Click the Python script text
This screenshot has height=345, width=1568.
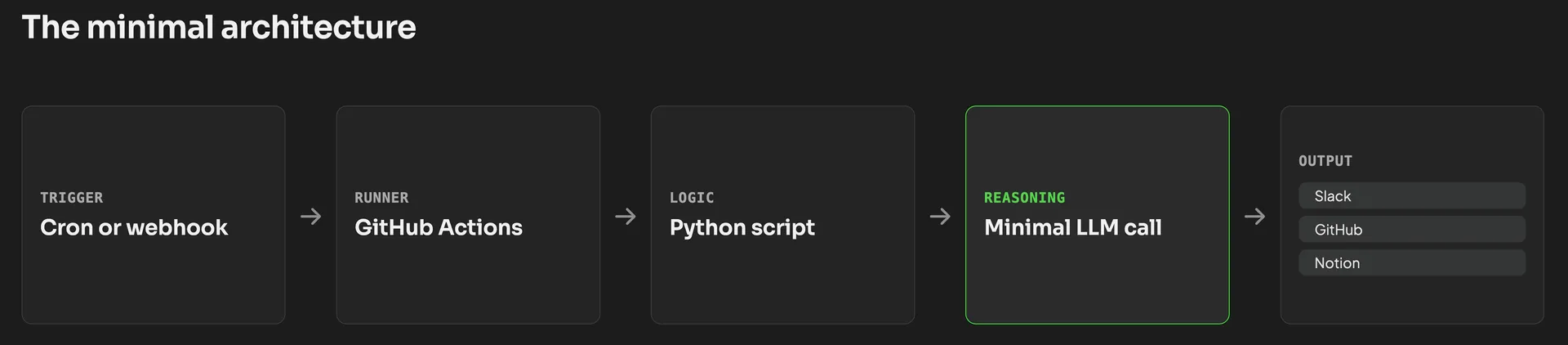coord(742,228)
